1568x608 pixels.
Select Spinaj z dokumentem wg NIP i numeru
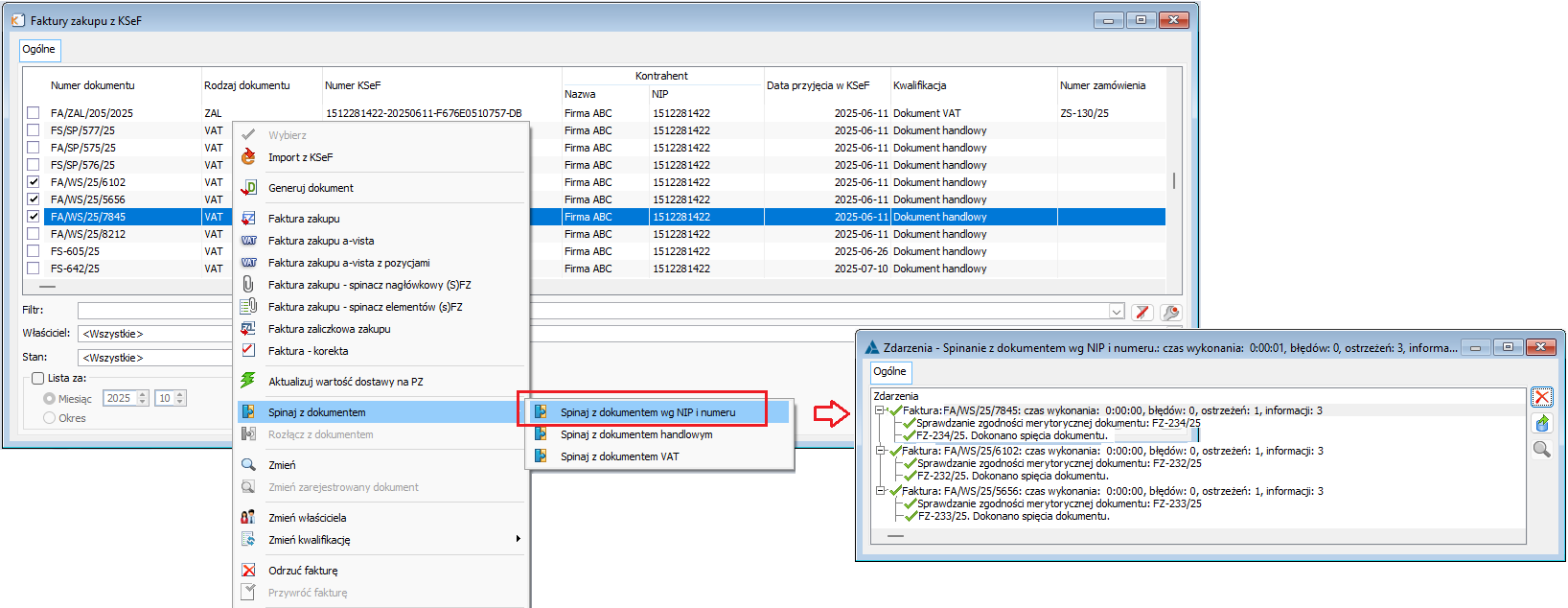pyautogui.click(x=648, y=412)
